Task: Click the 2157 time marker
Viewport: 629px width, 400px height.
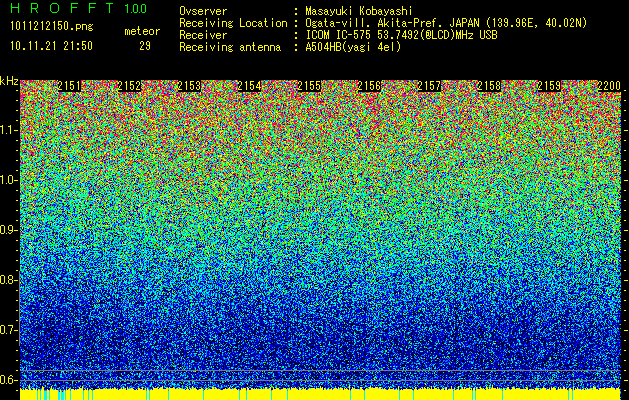Action: 429,86
